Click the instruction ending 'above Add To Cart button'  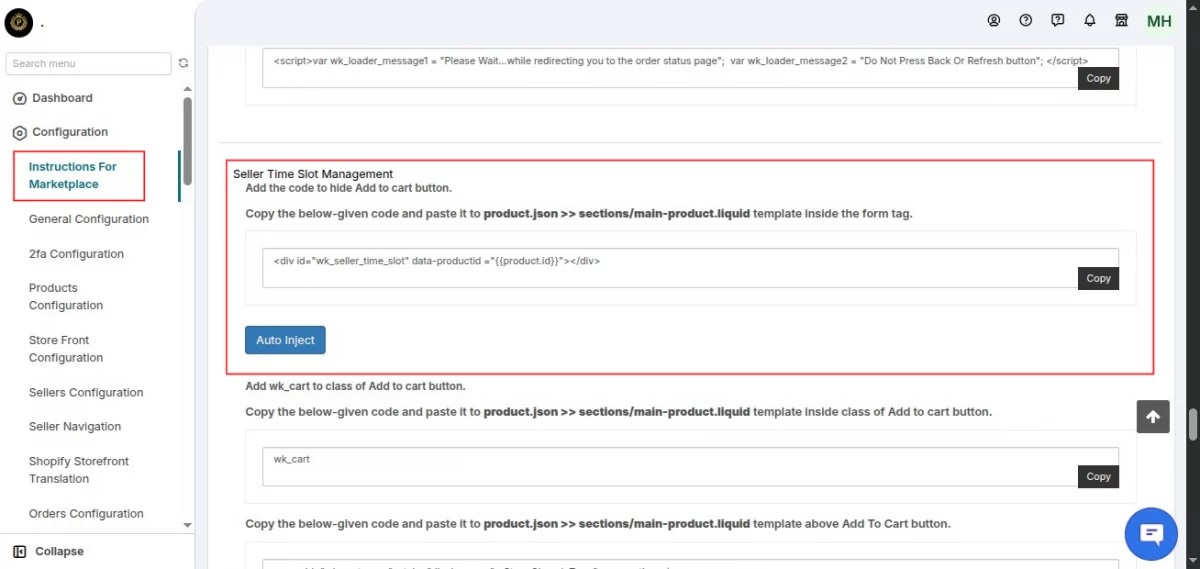(598, 523)
